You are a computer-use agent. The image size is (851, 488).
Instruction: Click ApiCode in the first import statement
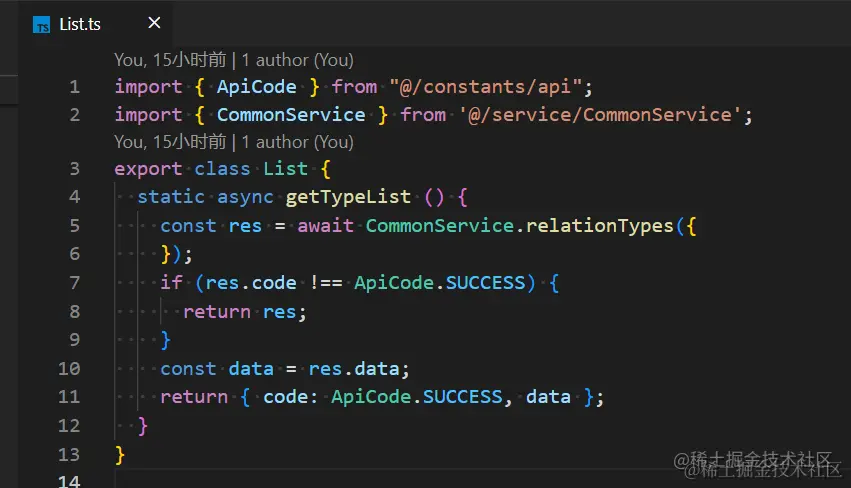(257, 87)
